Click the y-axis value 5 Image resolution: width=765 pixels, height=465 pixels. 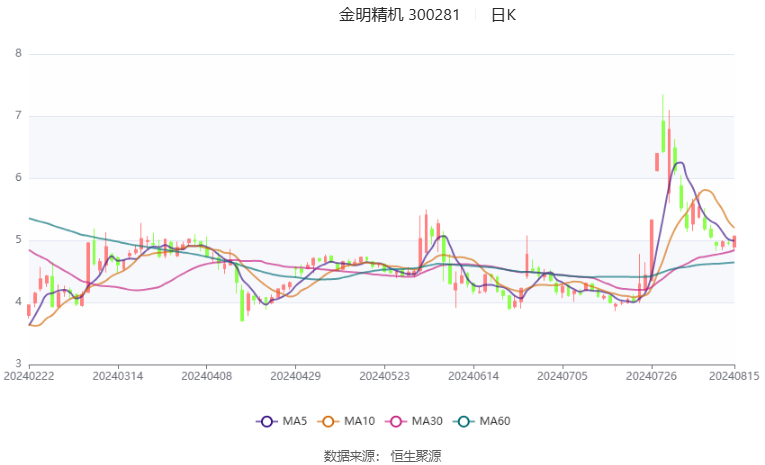click(19, 240)
